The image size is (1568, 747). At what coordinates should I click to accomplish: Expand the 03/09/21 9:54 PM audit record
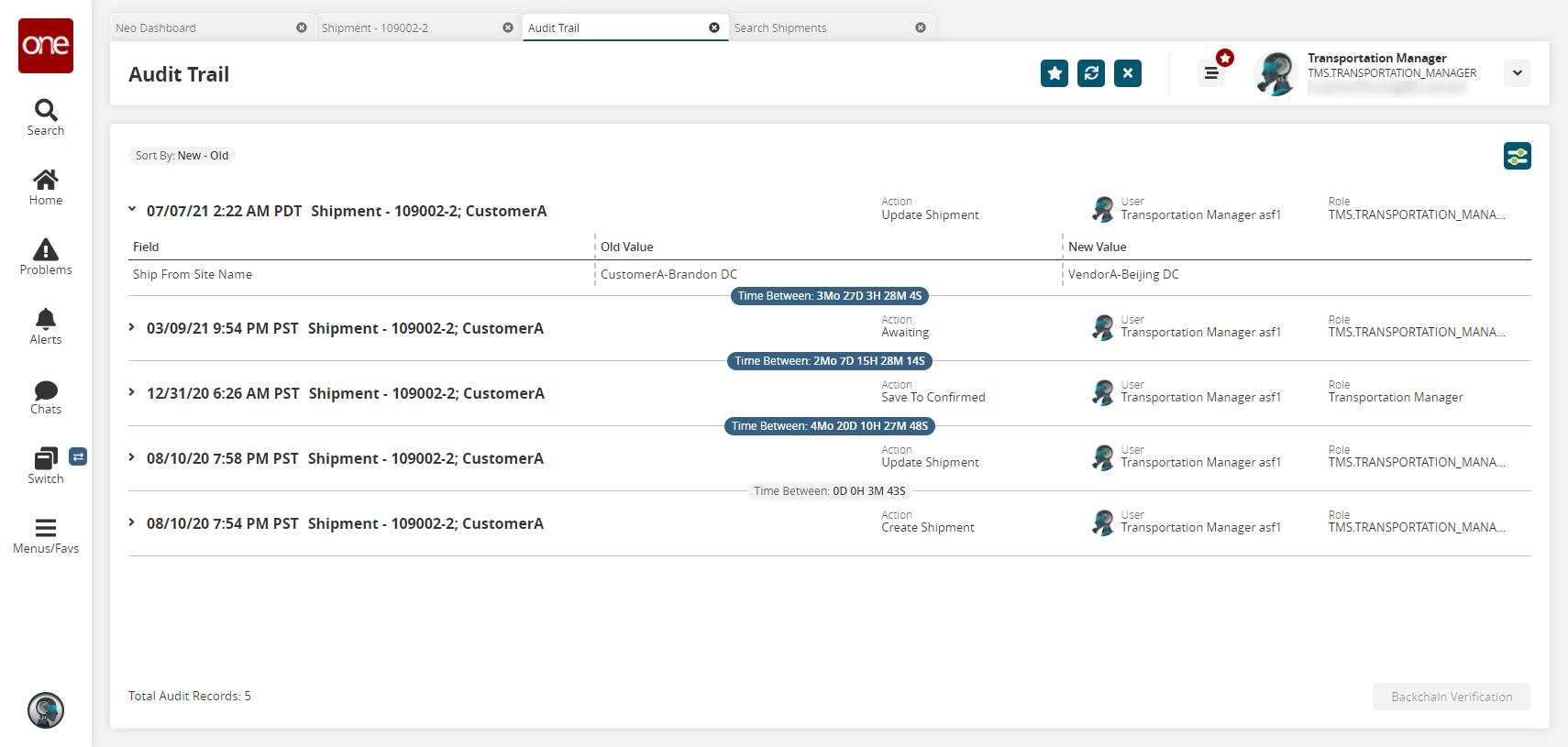tap(132, 327)
